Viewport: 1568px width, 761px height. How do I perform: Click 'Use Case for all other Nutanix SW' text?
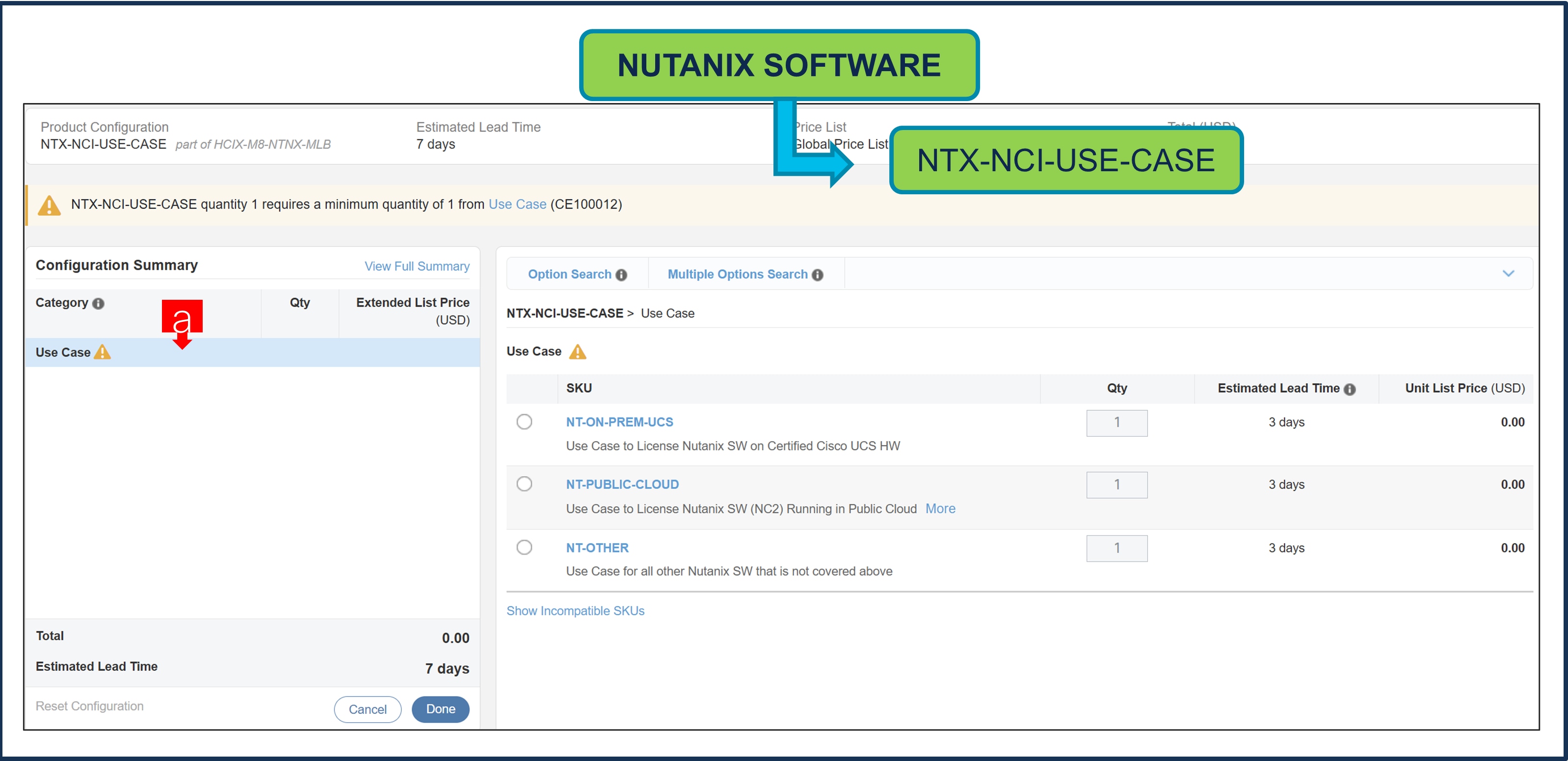(729, 571)
